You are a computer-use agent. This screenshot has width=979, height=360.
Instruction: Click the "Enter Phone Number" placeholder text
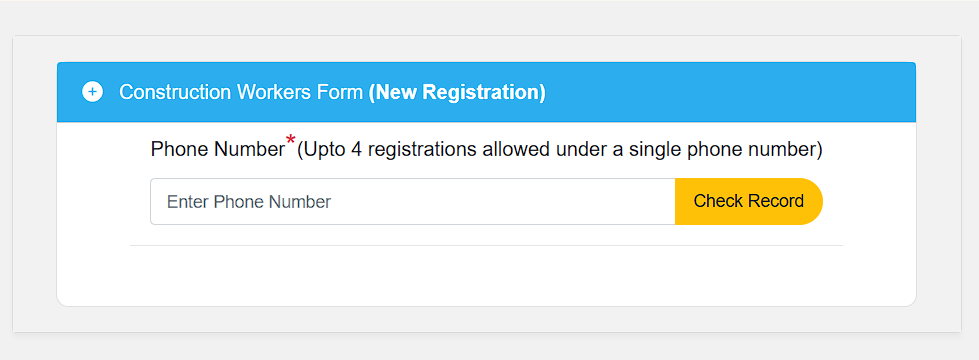click(249, 202)
